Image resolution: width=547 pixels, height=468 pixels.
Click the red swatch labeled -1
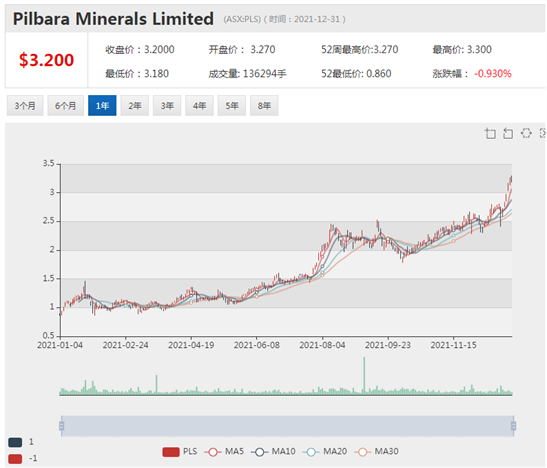(x=15, y=459)
